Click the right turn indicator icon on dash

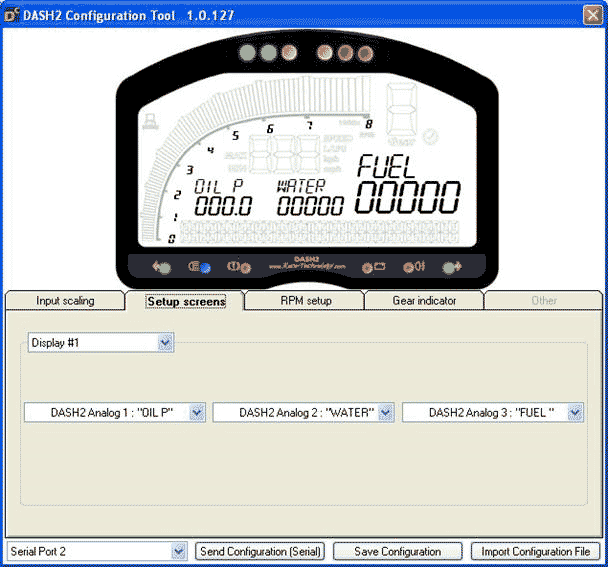451,267
